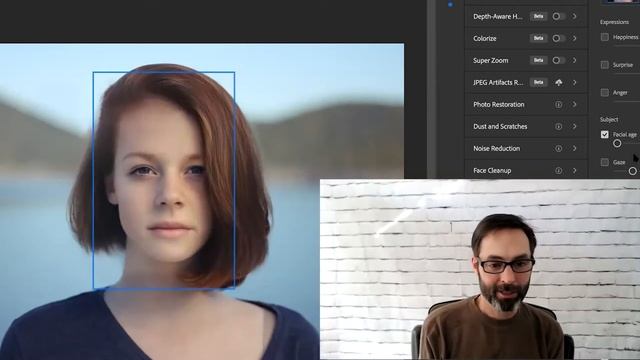The image size is (640, 360).
Task: Expand the Face Cleanup chevron
Action: coord(575,171)
